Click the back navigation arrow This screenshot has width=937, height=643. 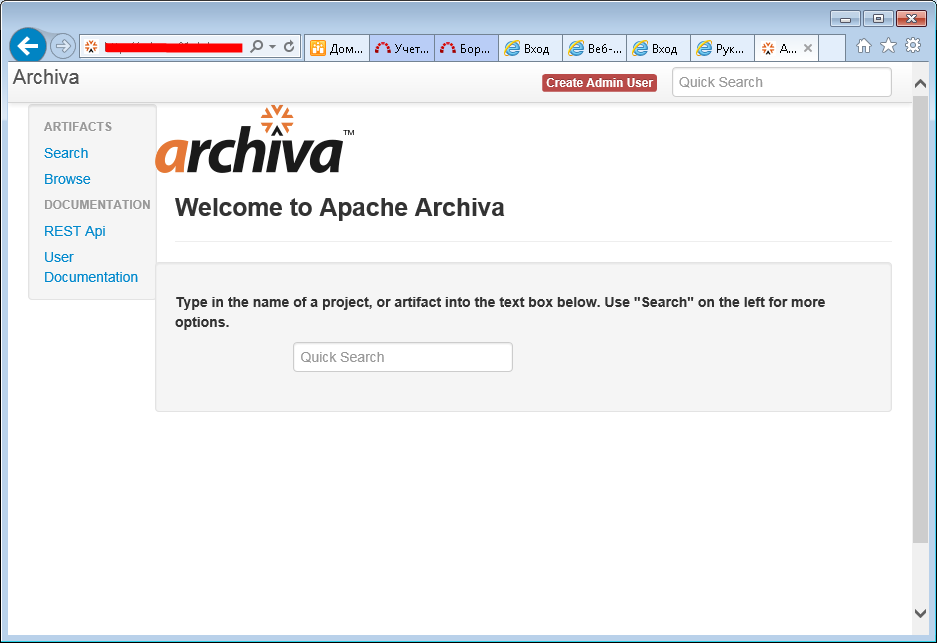[27, 46]
